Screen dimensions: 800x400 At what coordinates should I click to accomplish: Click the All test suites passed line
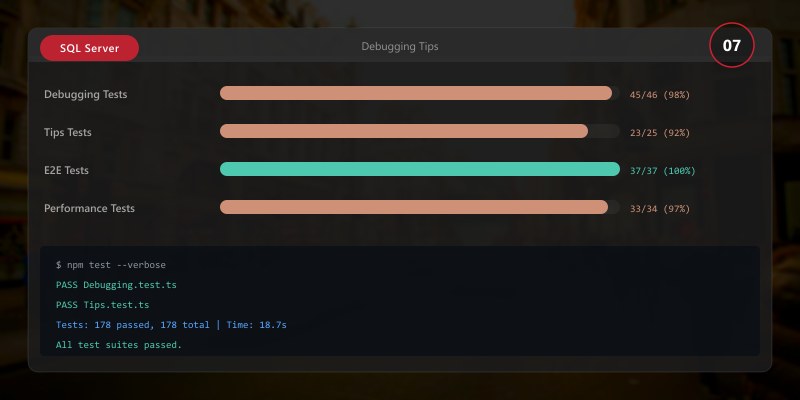[119, 345]
